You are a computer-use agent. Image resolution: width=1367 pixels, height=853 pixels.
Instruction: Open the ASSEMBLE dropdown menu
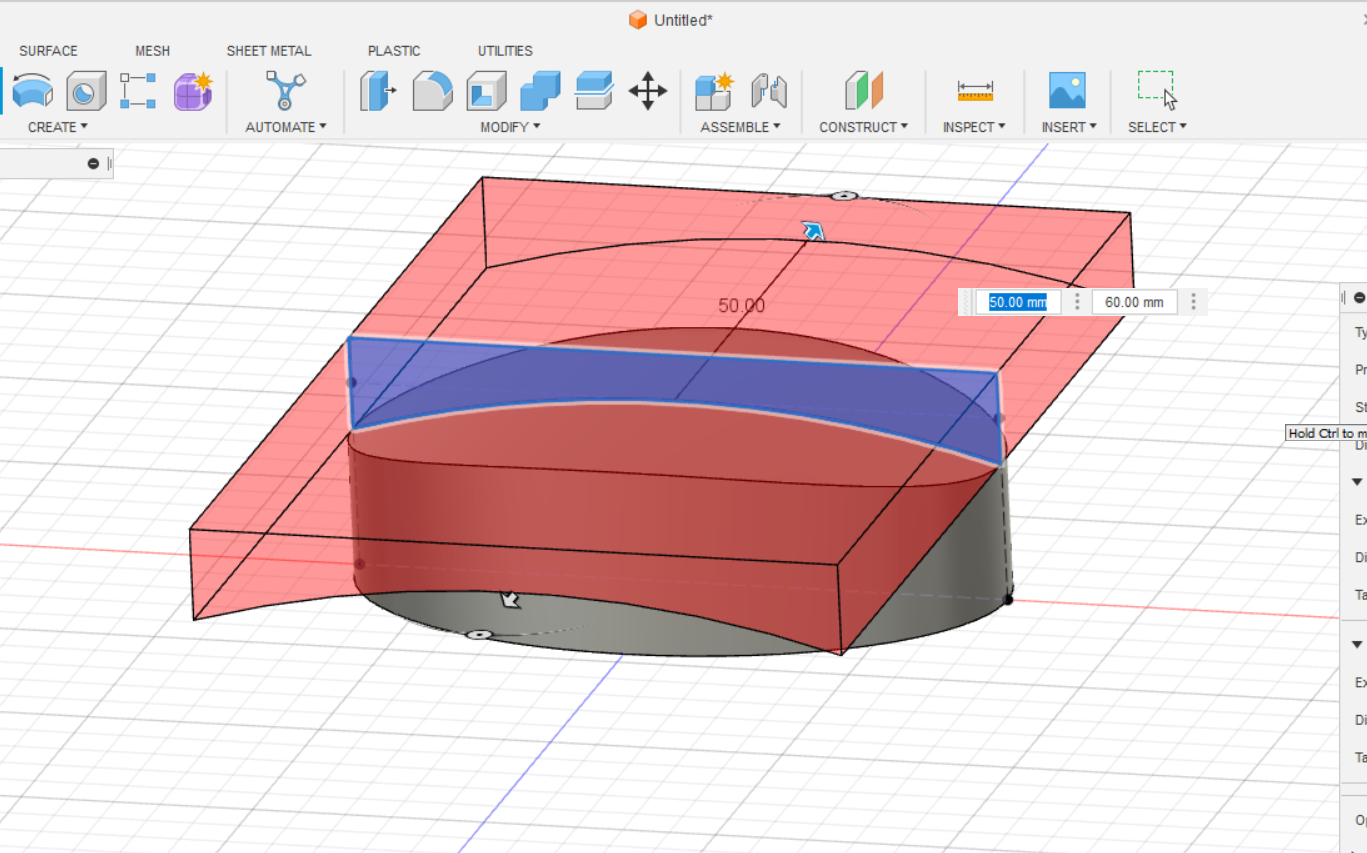[x=740, y=127]
